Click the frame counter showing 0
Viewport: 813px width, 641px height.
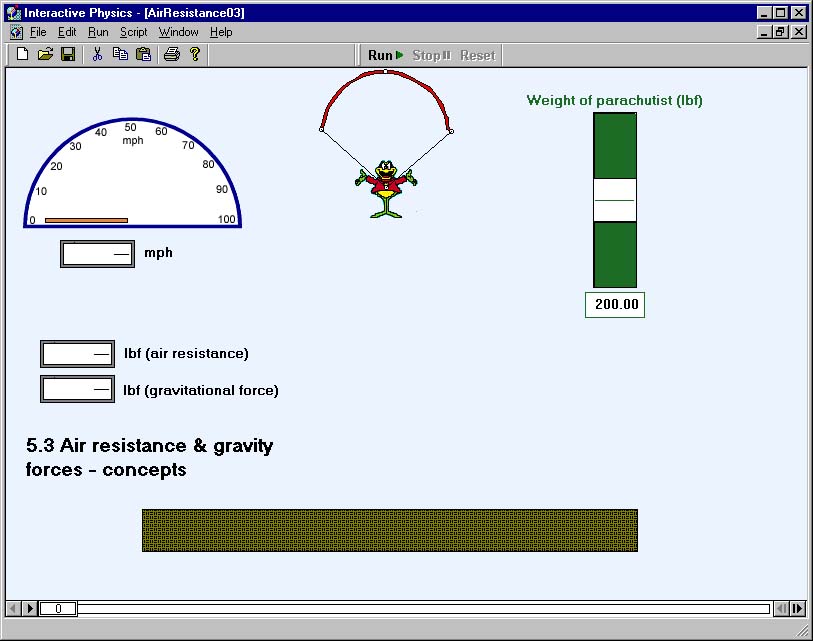[x=58, y=608]
